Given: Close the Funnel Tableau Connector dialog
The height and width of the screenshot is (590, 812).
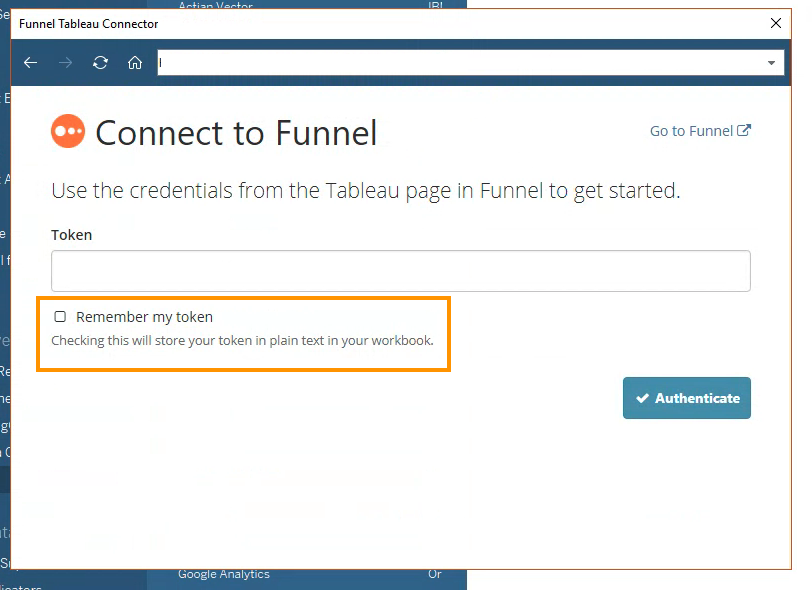Looking at the screenshot, I should [775, 23].
